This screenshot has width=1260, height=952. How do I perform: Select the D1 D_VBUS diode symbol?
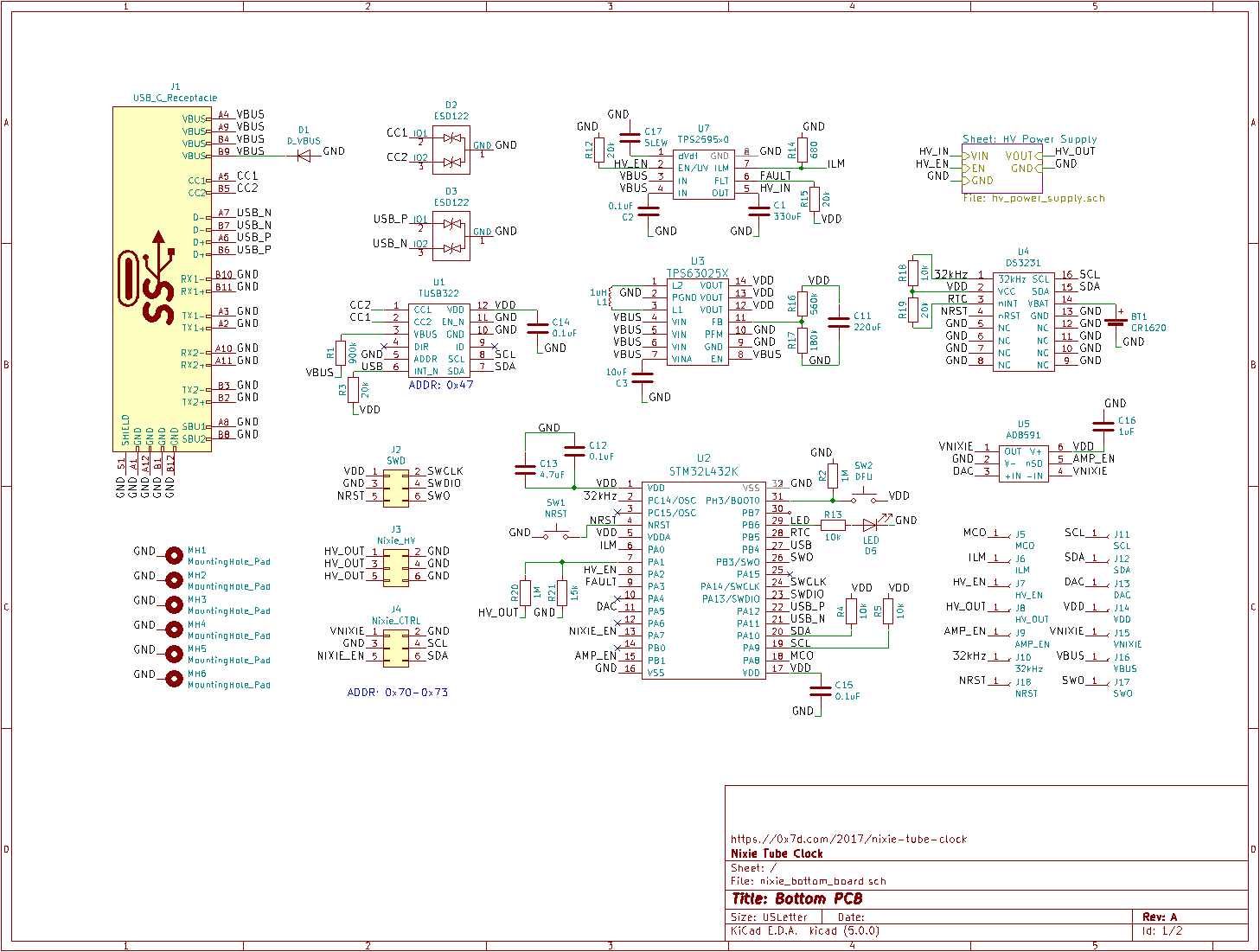[304, 156]
